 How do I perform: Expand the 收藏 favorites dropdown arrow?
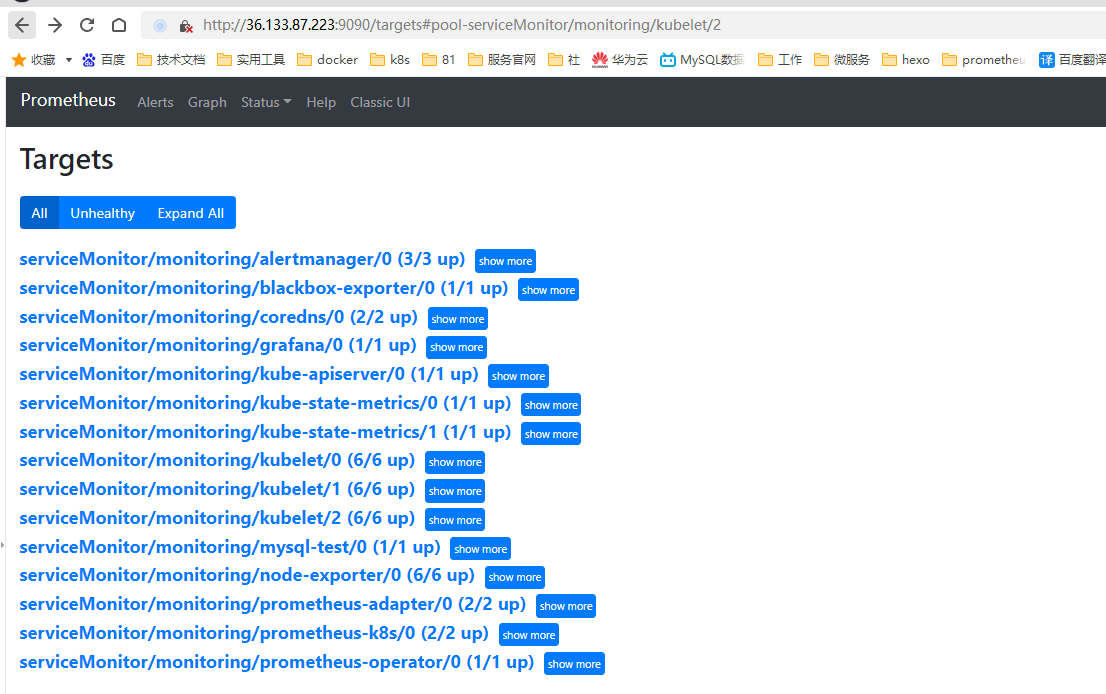68,60
